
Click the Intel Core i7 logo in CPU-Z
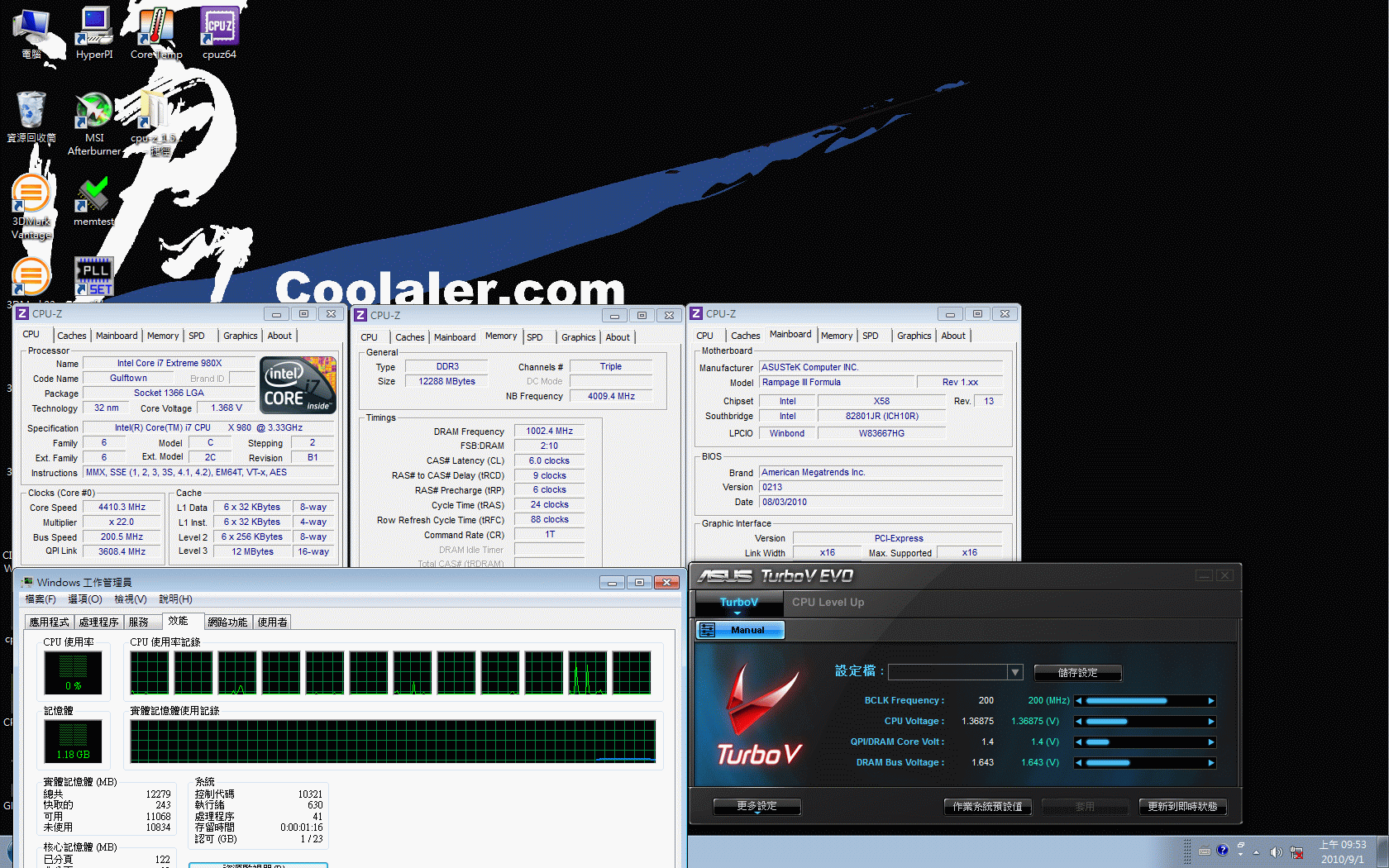[298, 384]
